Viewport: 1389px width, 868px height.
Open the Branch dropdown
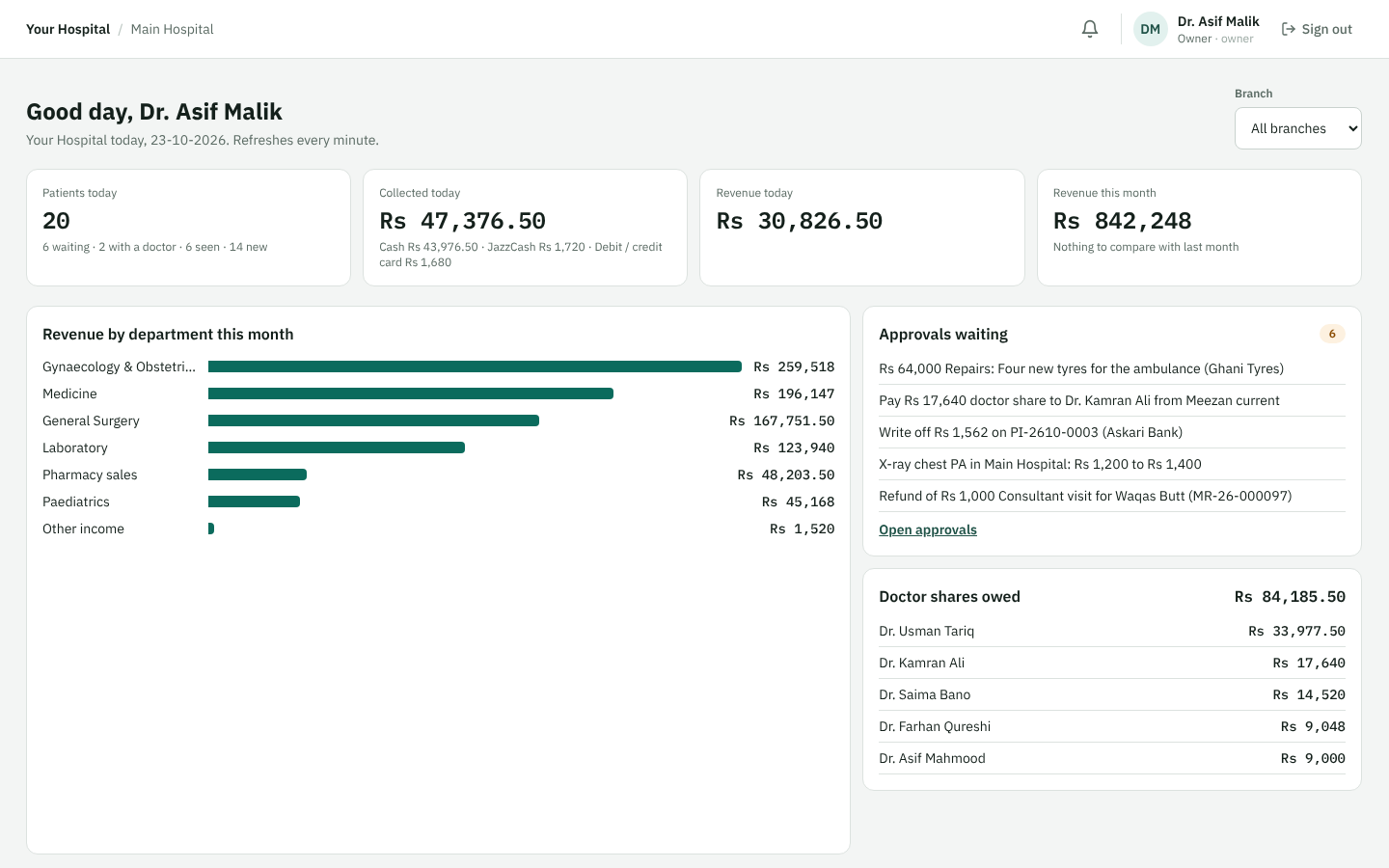coord(1297,128)
